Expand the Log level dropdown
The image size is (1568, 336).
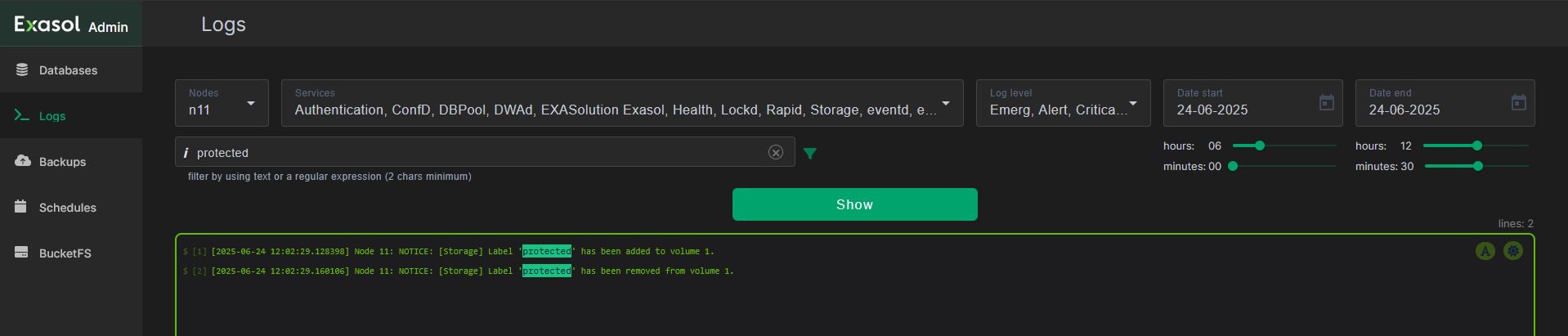click(x=1064, y=103)
